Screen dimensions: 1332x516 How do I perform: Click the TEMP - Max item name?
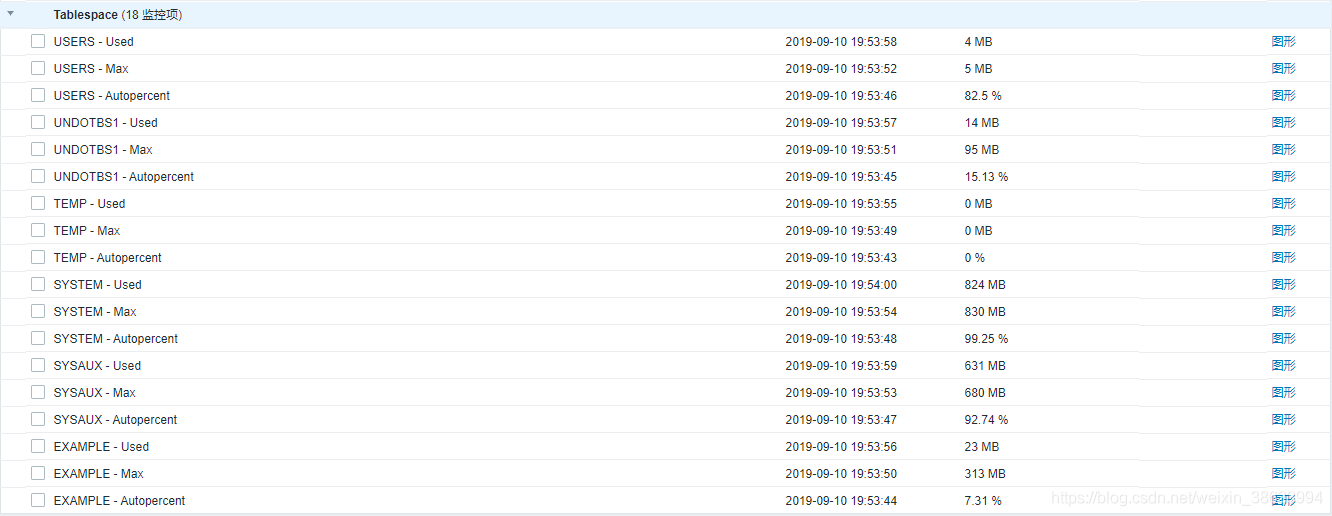coord(86,231)
